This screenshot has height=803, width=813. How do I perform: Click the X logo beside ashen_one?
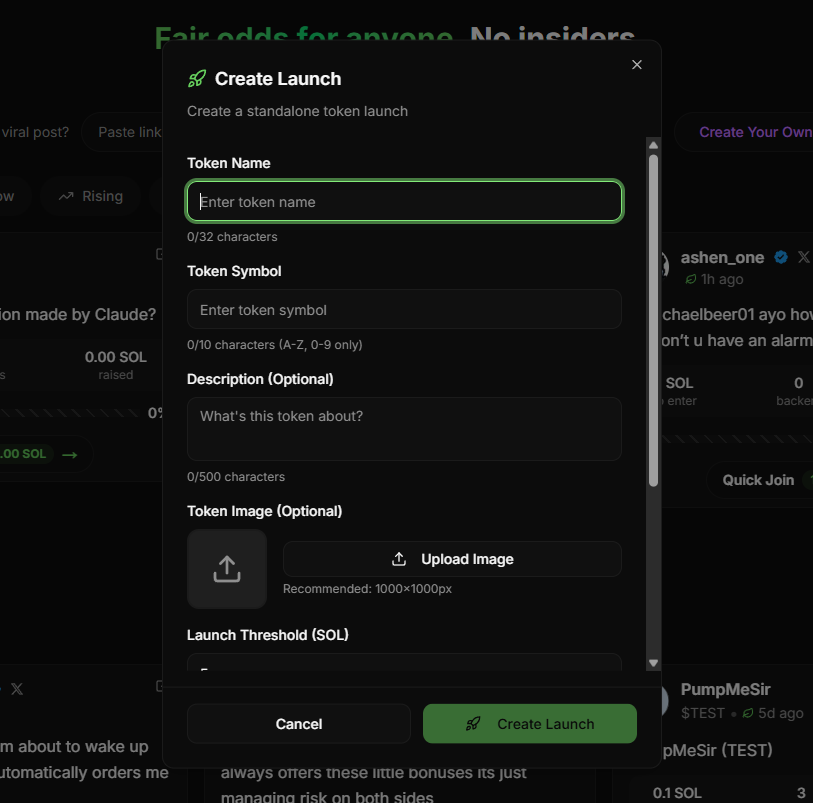click(x=803, y=258)
